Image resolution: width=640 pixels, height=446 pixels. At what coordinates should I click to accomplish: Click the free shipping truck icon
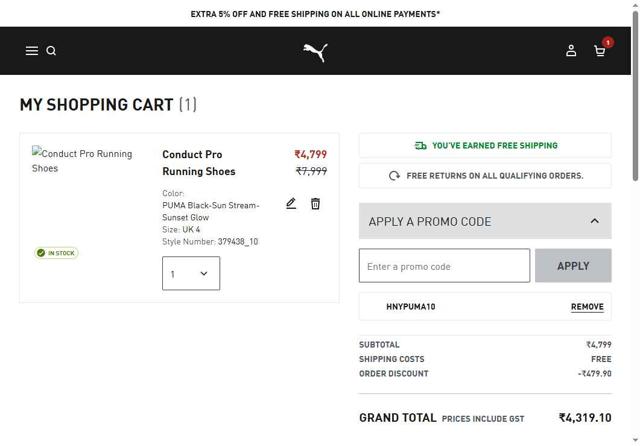(x=421, y=146)
